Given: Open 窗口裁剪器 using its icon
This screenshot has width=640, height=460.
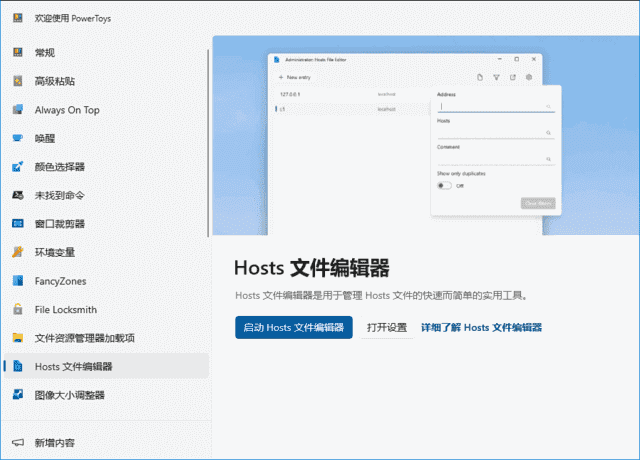Looking at the screenshot, I should (x=17, y=224).
